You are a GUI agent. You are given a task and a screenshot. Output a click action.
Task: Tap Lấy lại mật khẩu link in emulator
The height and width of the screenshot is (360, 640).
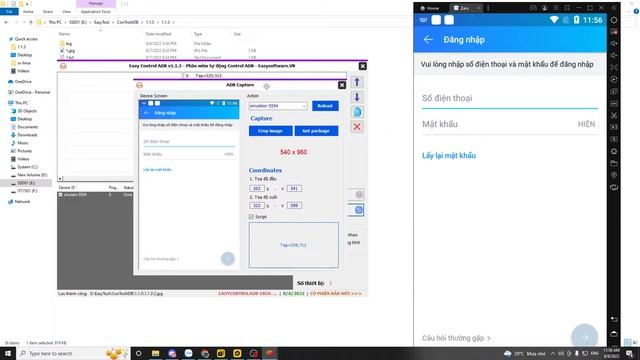(449, 156)
